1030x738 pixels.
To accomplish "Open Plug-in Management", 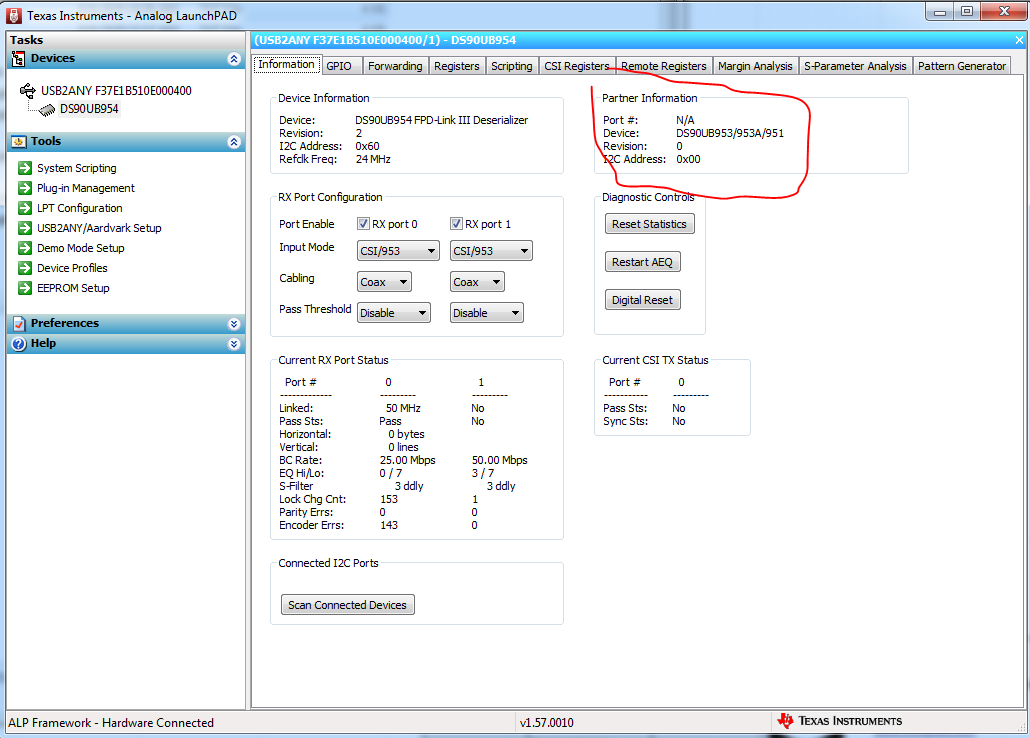I will (86, 188).
